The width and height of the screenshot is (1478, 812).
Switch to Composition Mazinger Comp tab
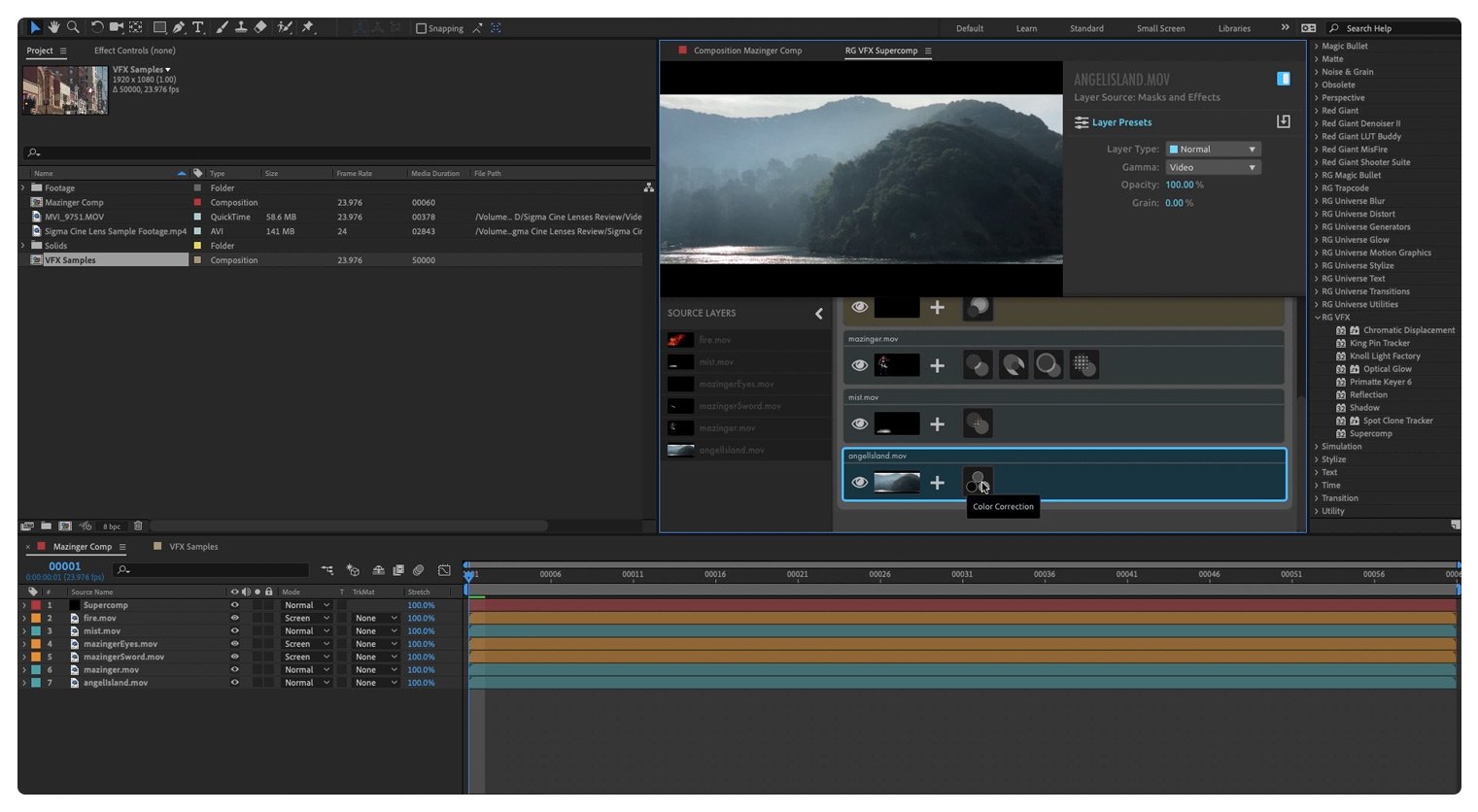tap(746, 51)
